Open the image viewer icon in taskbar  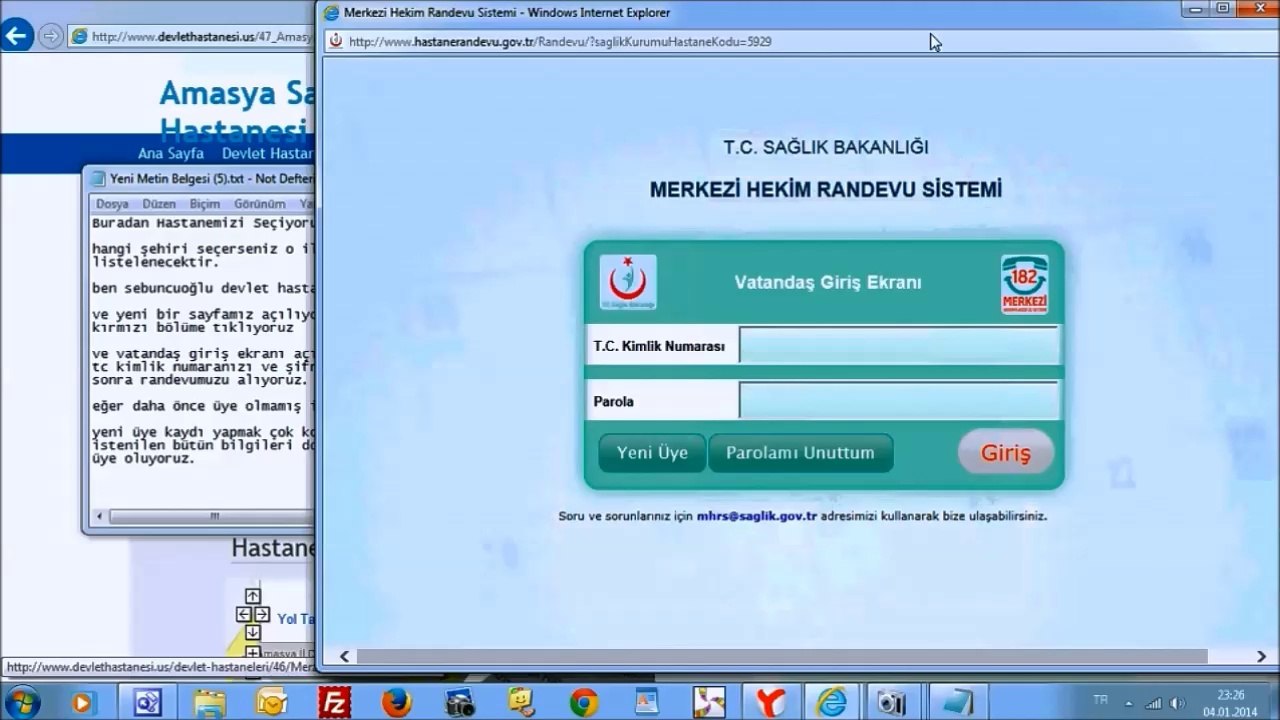[x=646, y=703]
